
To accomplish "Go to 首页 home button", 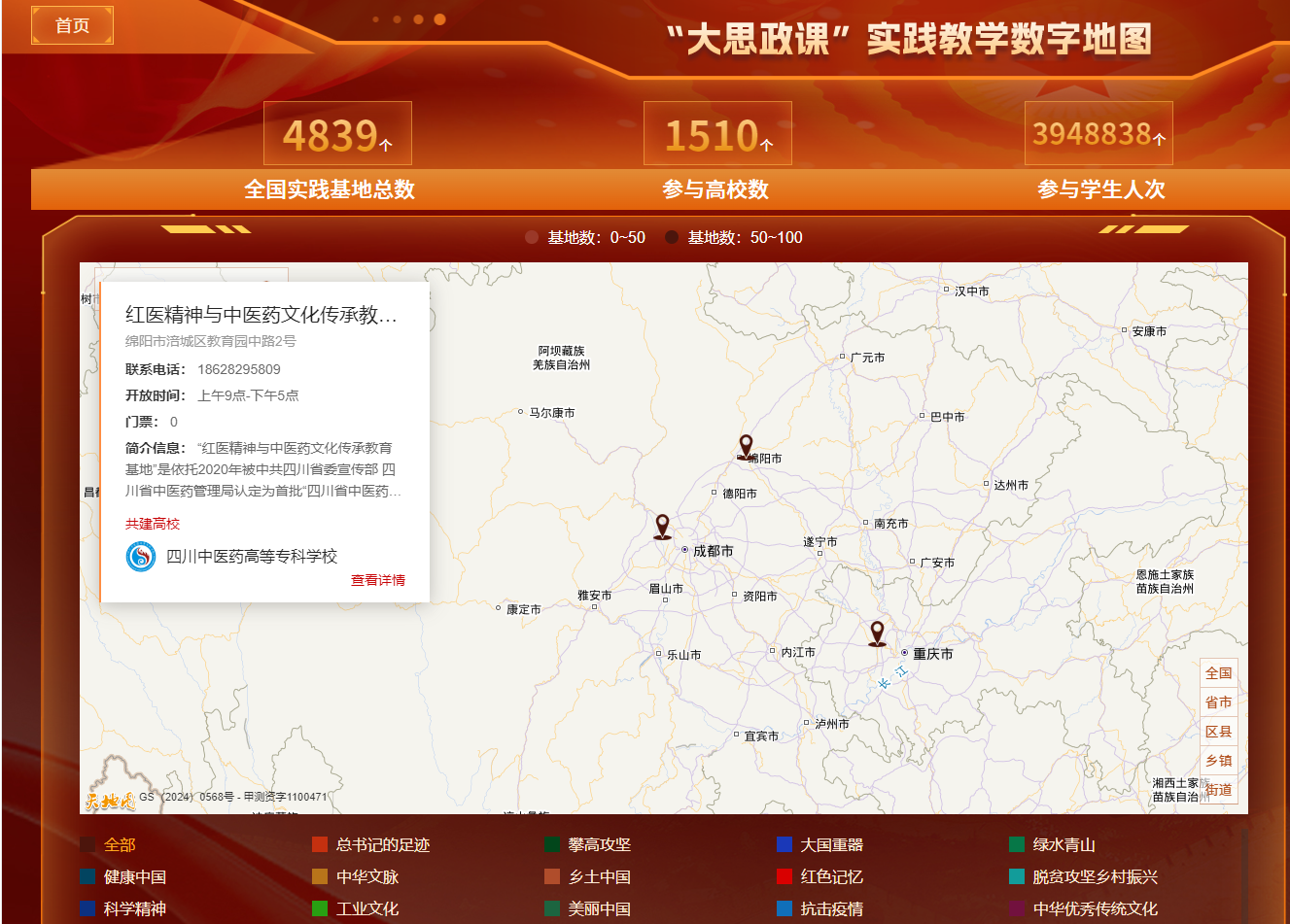I will pyautogui.click(x=73, y=25).
